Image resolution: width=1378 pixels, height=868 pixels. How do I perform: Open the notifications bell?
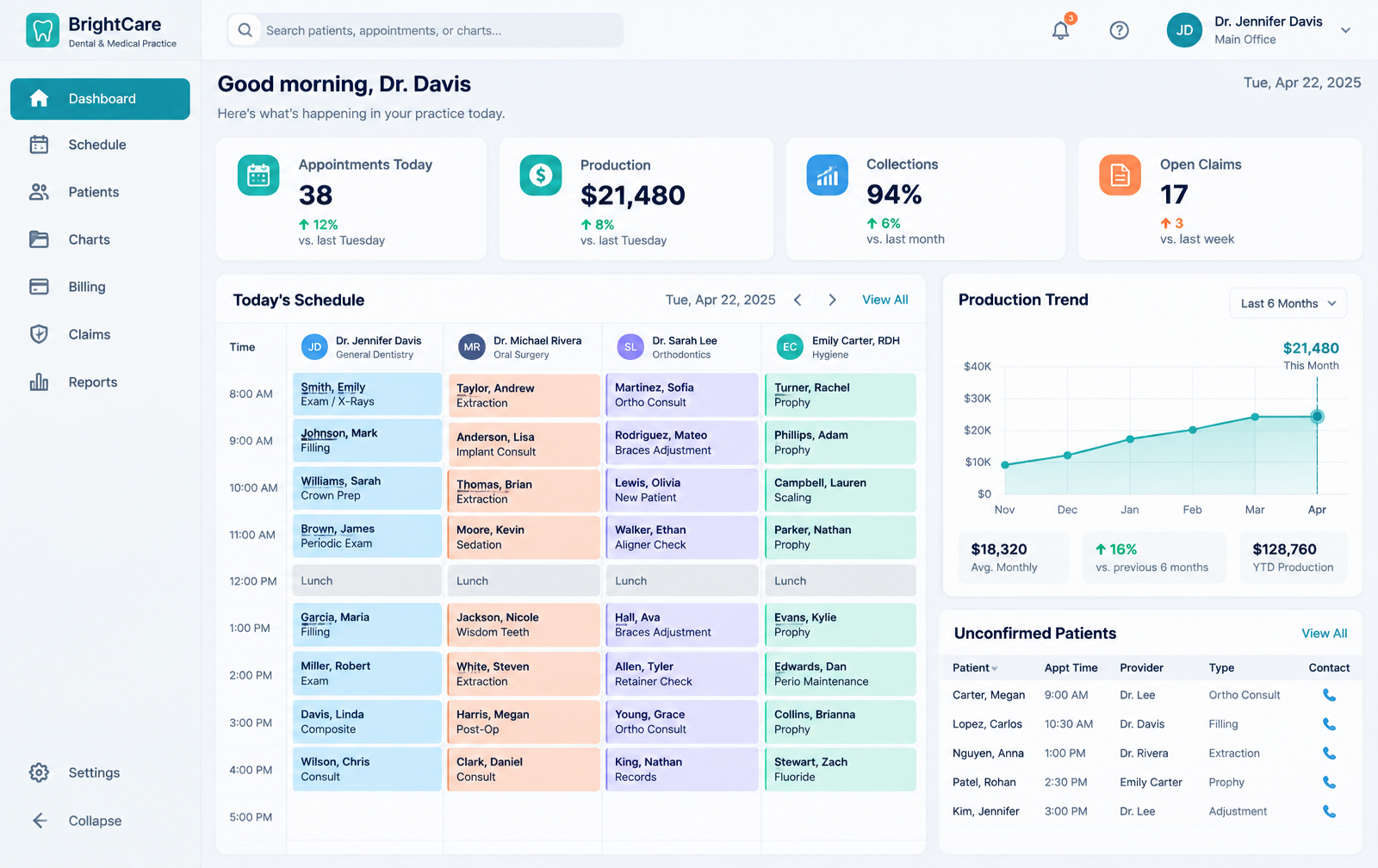[1061, 30]
